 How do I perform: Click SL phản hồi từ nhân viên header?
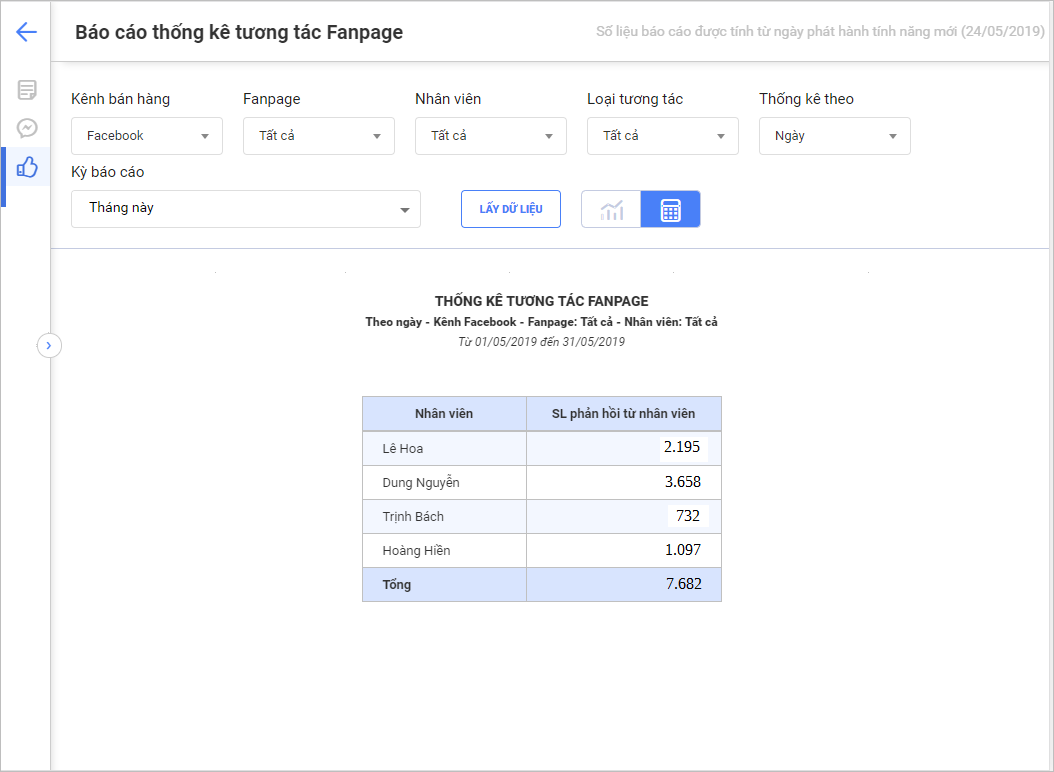pos(623,413)
